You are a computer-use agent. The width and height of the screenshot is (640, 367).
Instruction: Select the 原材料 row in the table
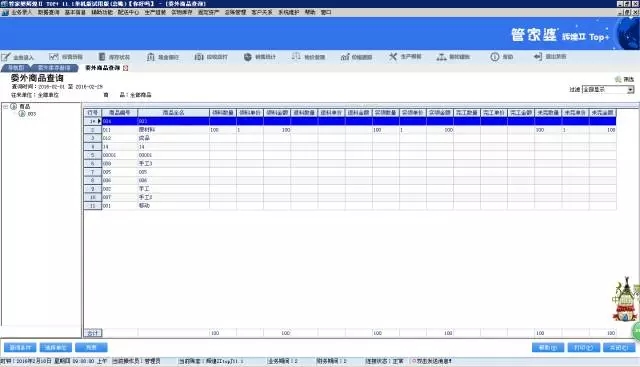[350, 130]
